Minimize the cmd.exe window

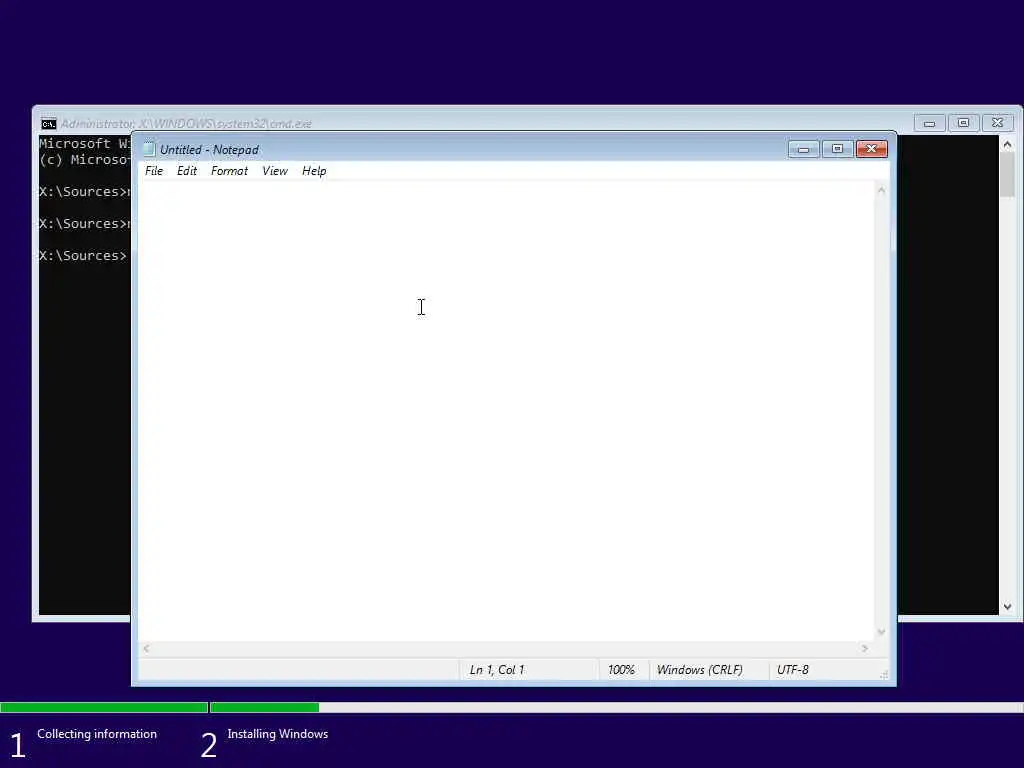tap(929, 123)
